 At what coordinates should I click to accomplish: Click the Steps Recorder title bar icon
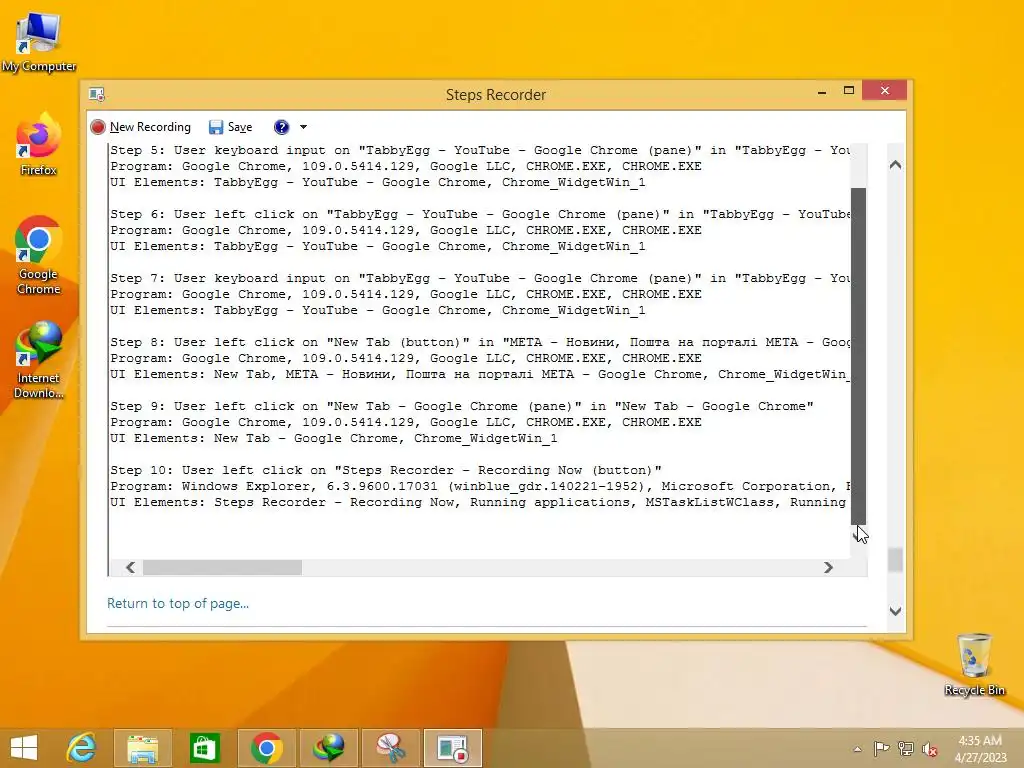point(97,94)
